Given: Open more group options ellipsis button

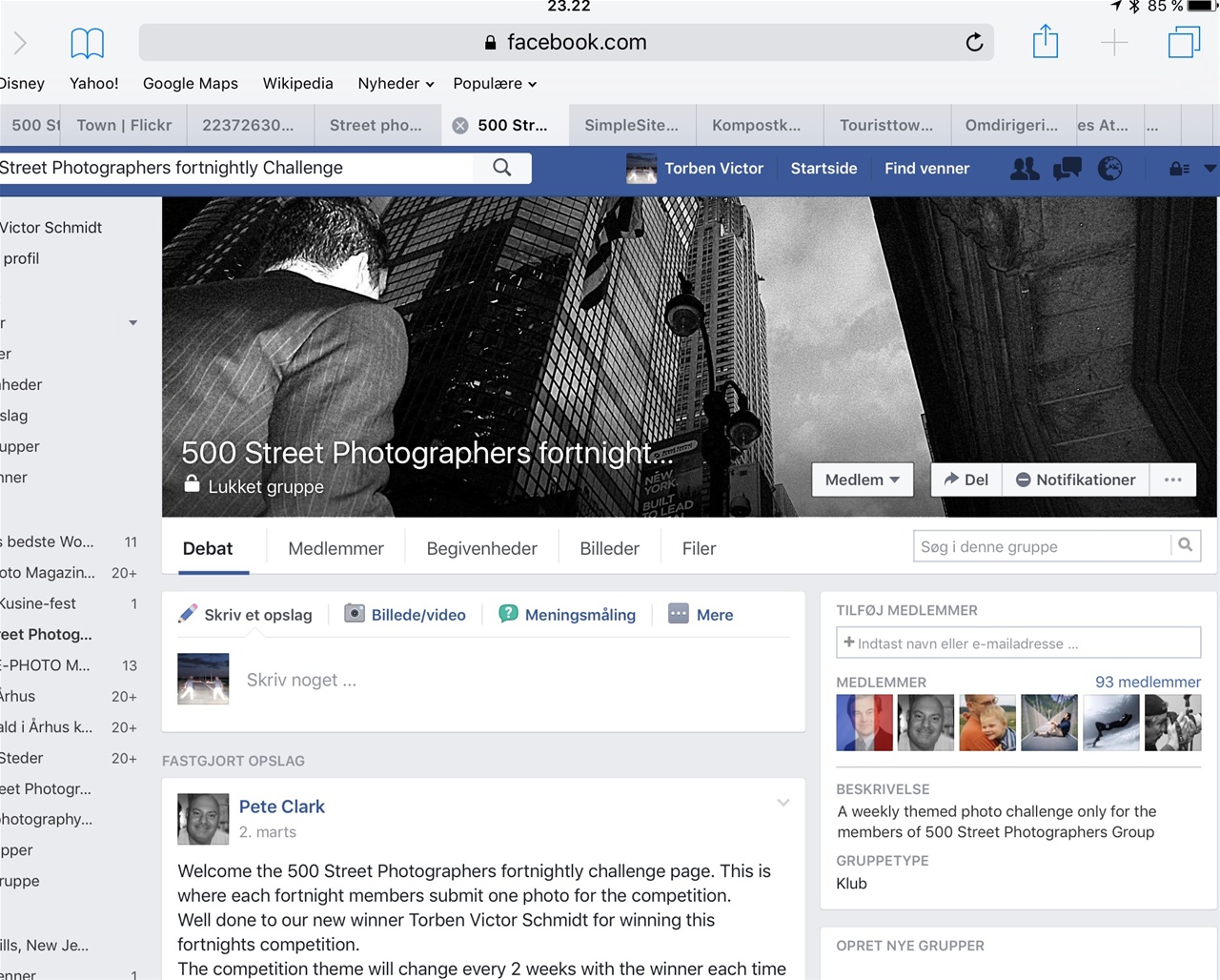Looking at the screenshot, I should (x=1173, y=480).
